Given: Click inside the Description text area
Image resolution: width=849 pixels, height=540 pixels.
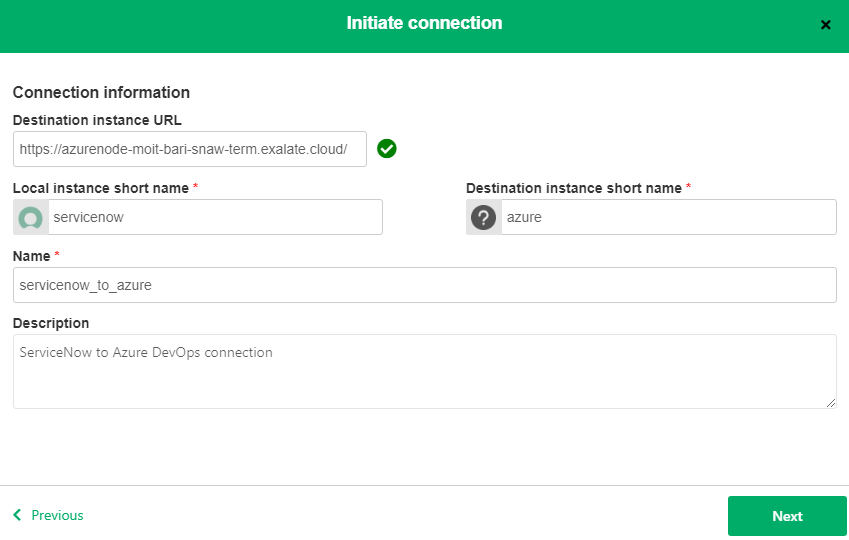Looking at the screenshot, I should tap(424, 371).
